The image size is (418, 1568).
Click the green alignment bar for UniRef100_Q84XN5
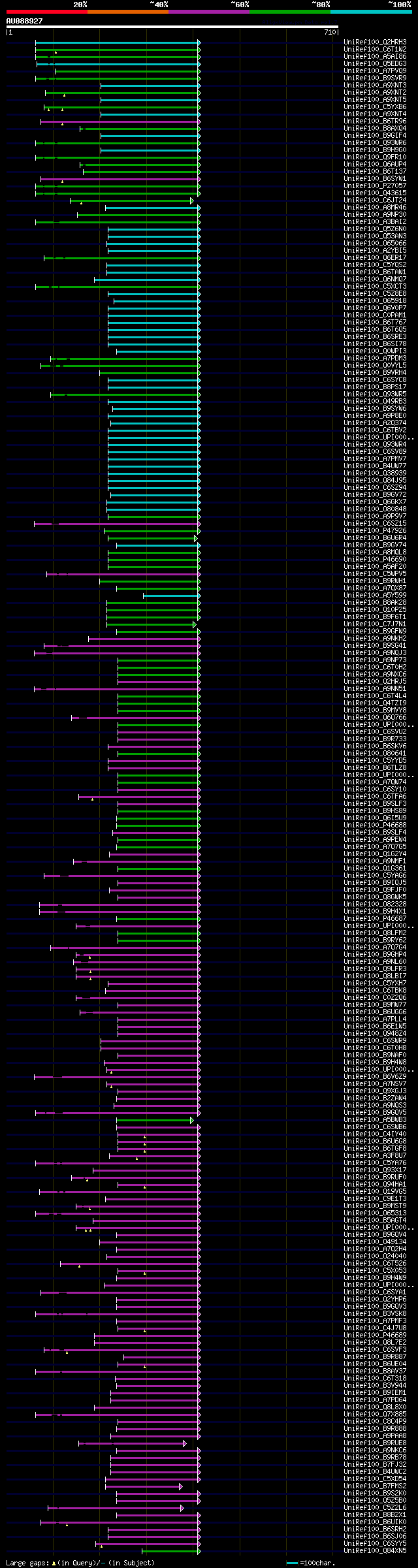(x=170, y=1551)
